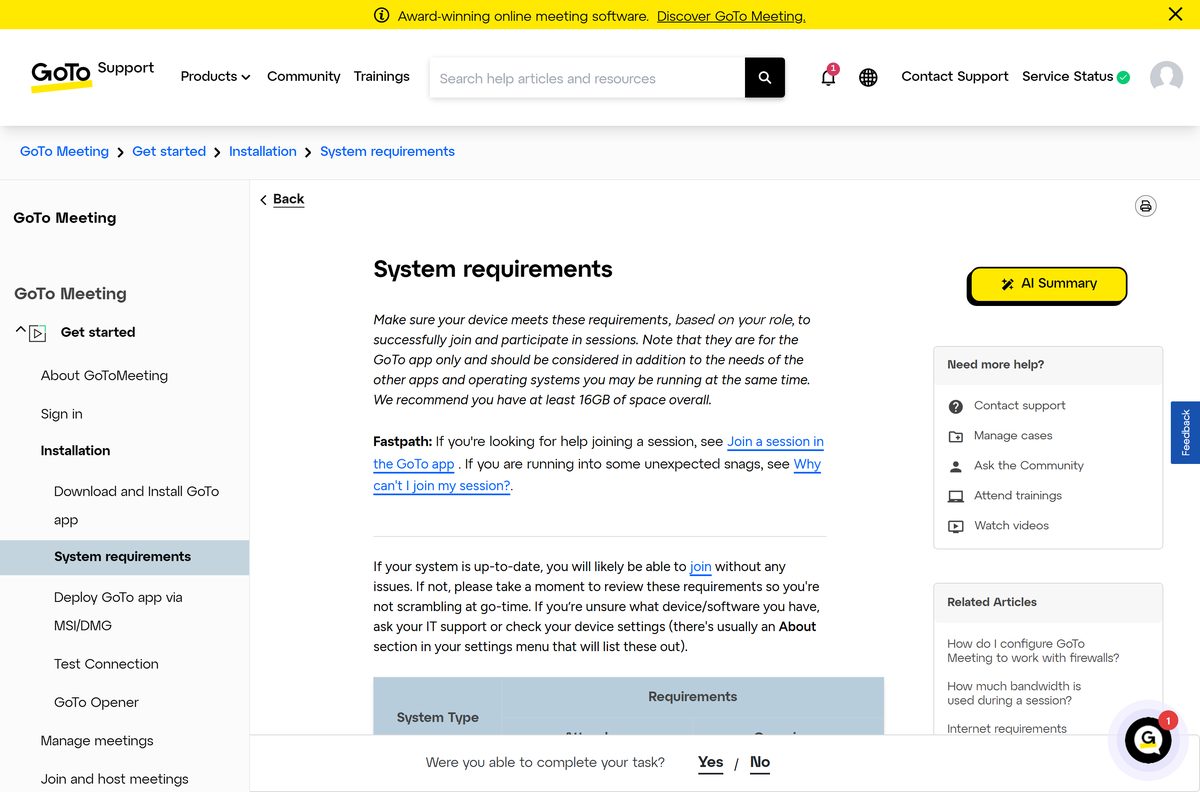Open the Trainings menu item
Screen dimensions: 1200x792
coord(381,76)
